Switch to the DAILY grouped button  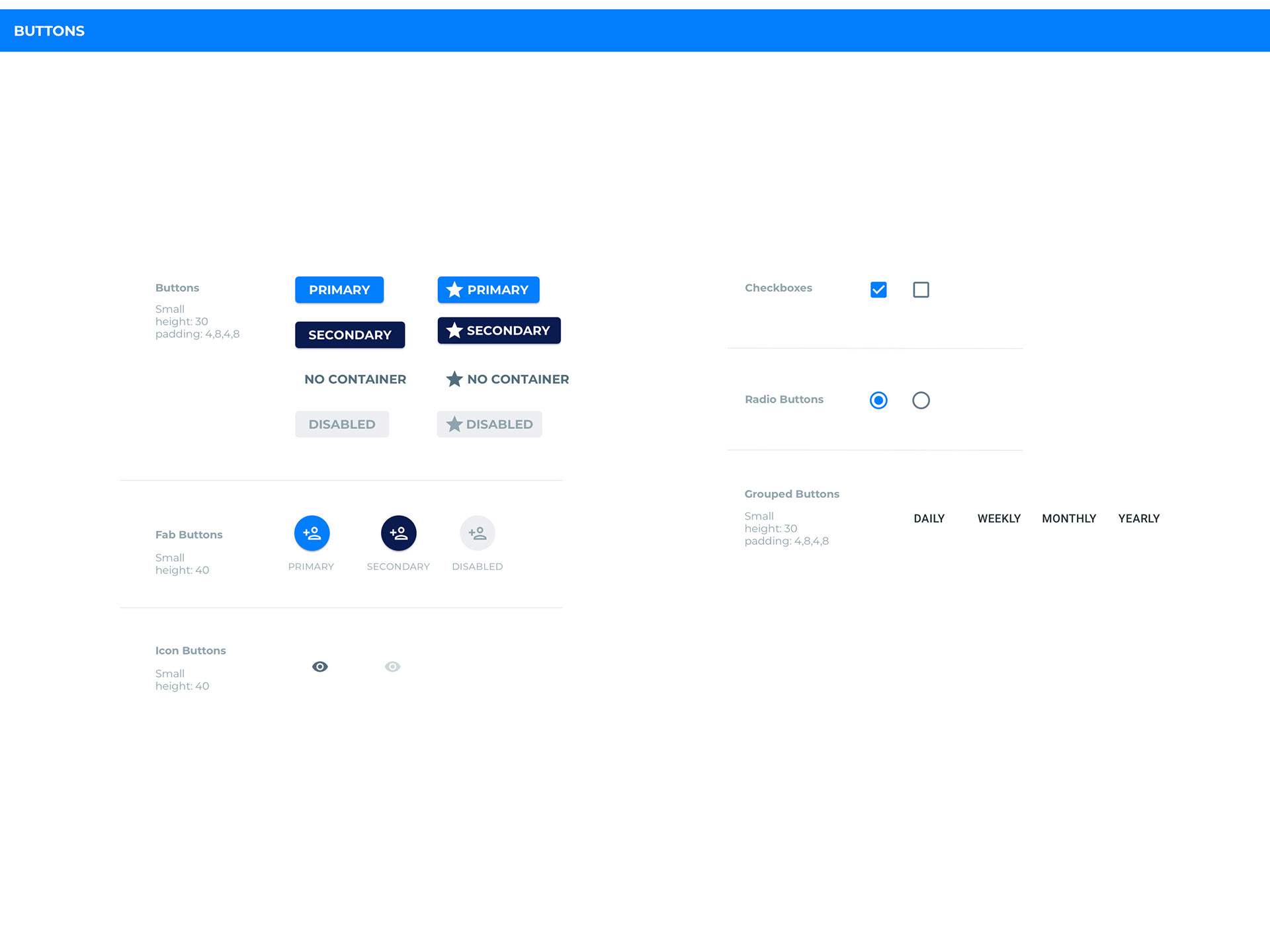tap(929, 518)
